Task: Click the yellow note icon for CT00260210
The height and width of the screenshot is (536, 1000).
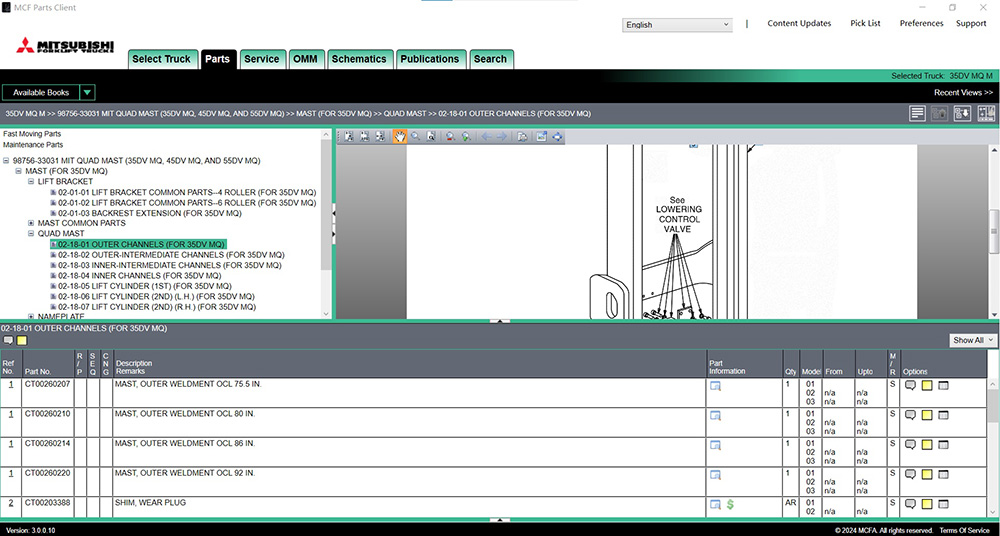Action: click(927, 415)
